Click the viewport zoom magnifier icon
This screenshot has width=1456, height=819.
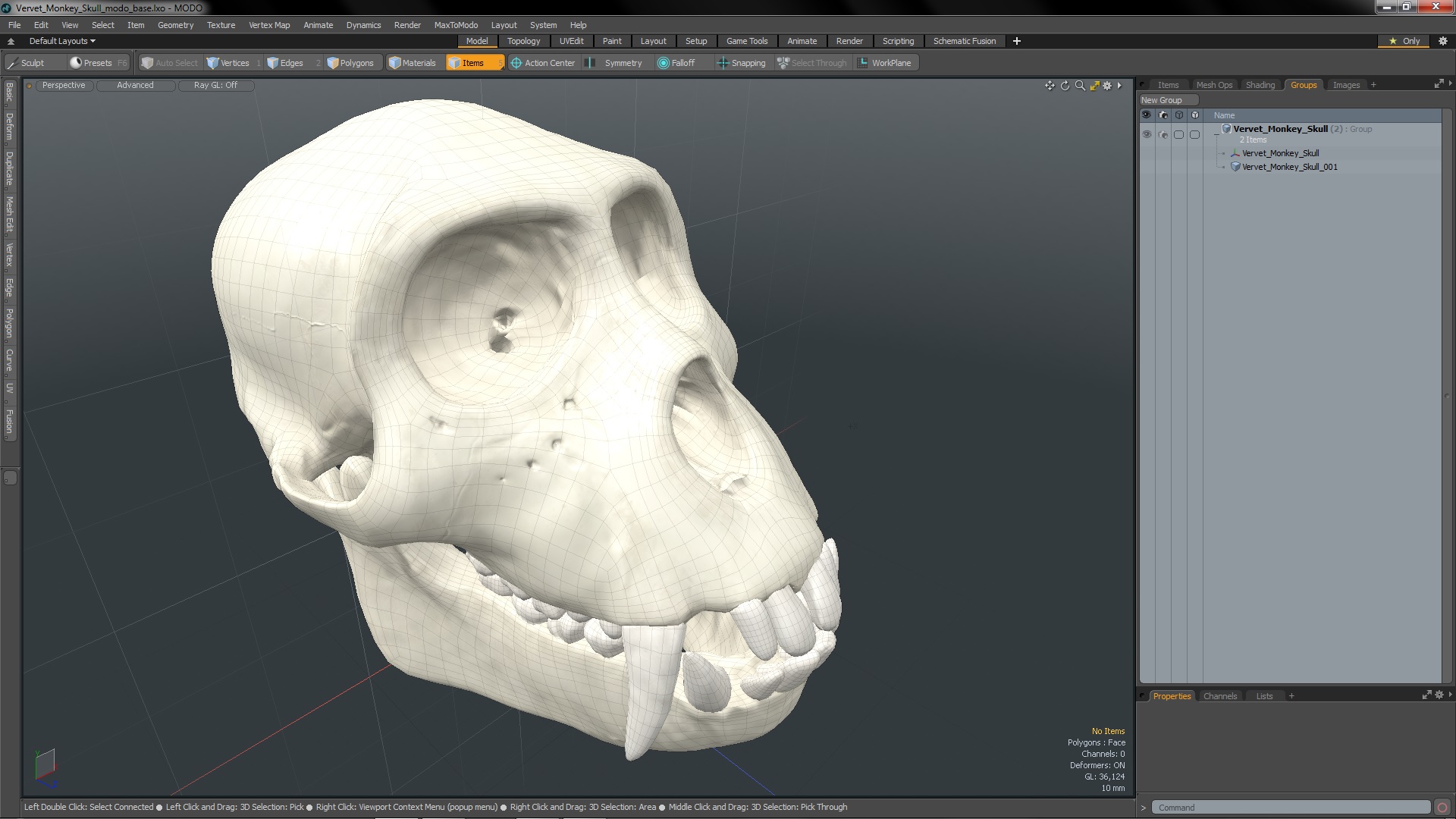click(x=1080, y=86)
